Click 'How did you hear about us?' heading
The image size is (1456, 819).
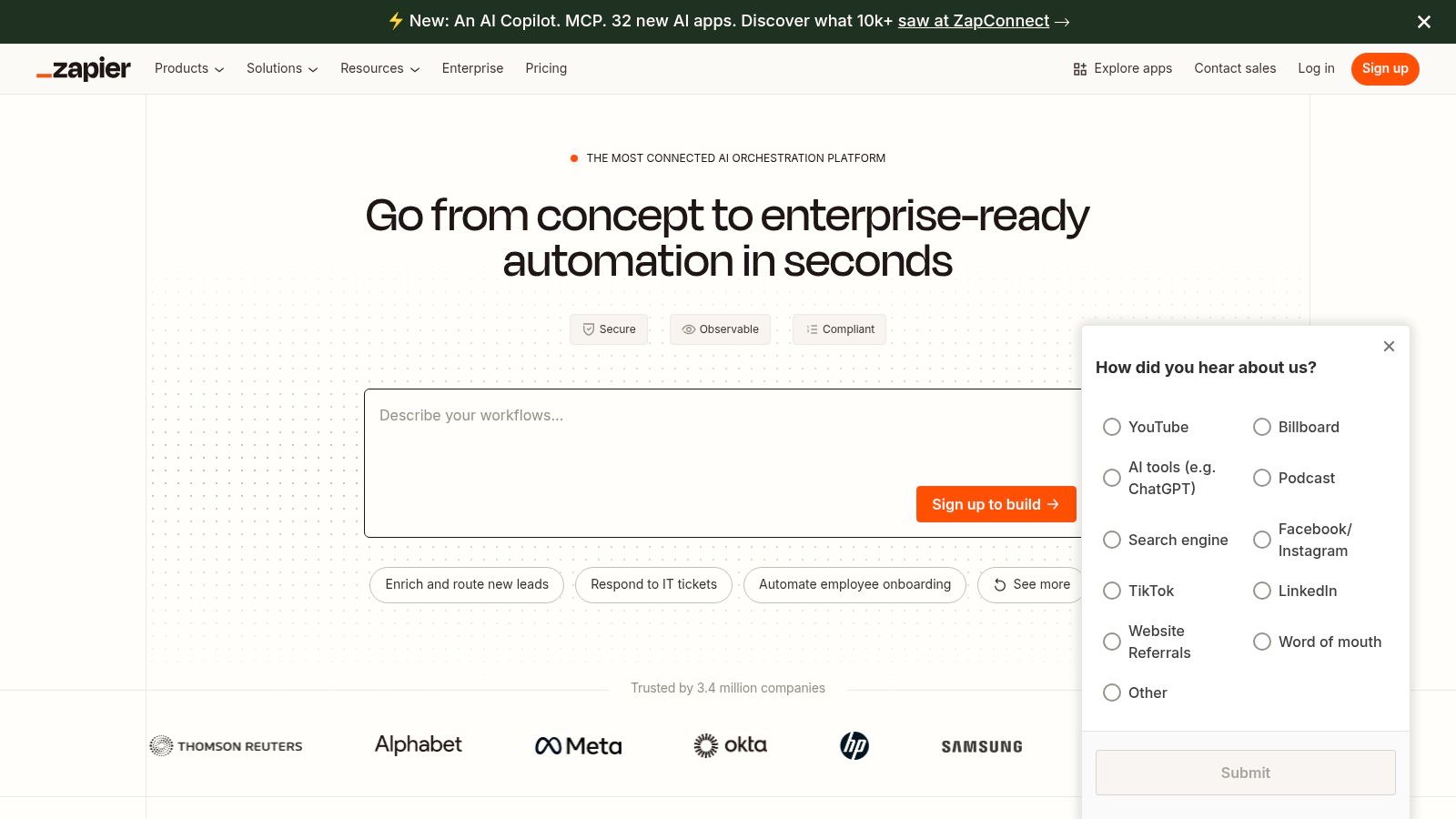click(1206, 368)
